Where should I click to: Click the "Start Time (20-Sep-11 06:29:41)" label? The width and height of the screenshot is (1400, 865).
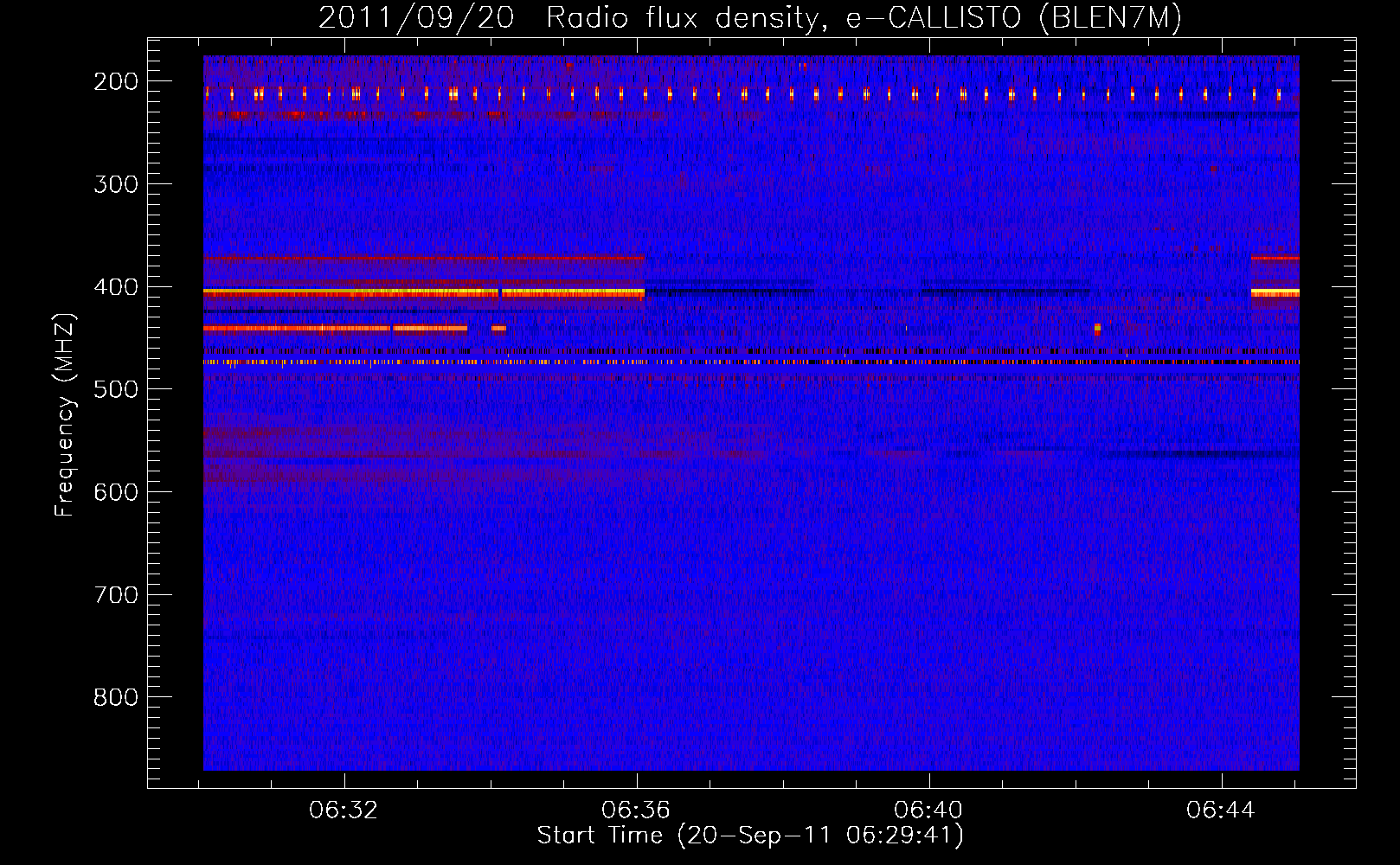point(750,836)
